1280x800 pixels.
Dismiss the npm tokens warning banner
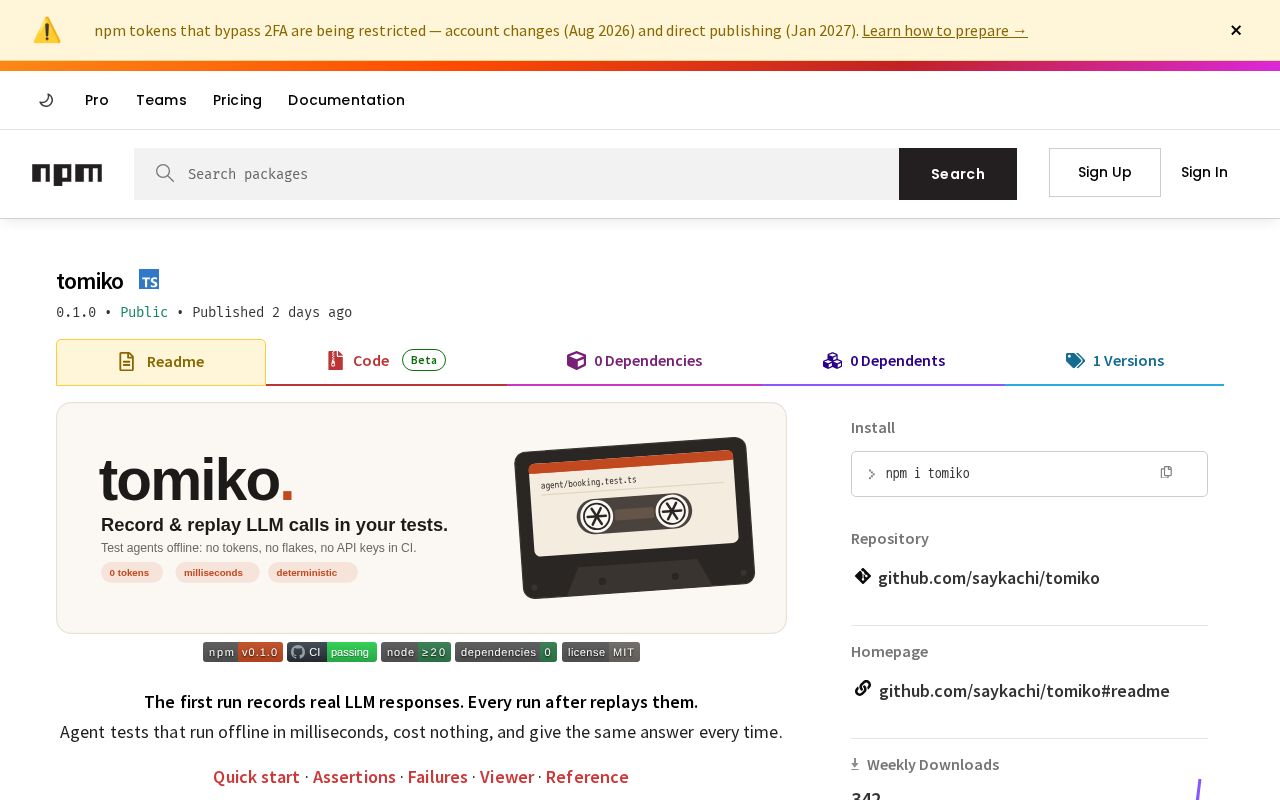click(x=1236, y=30)
